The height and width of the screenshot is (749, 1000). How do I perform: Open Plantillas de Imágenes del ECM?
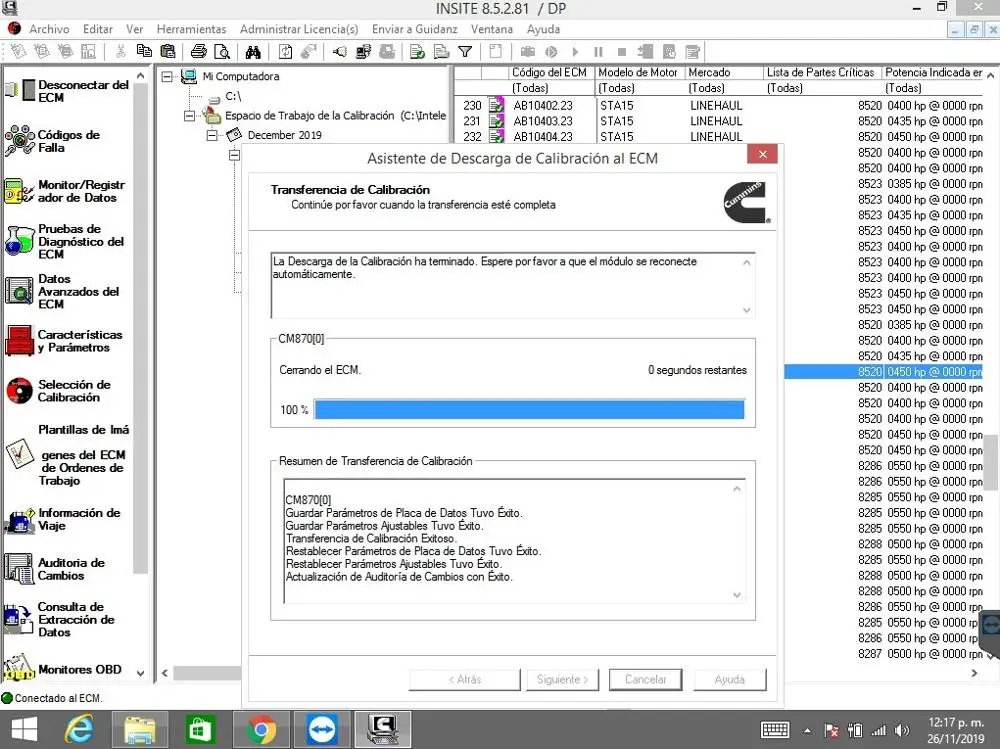pos(67,454)
